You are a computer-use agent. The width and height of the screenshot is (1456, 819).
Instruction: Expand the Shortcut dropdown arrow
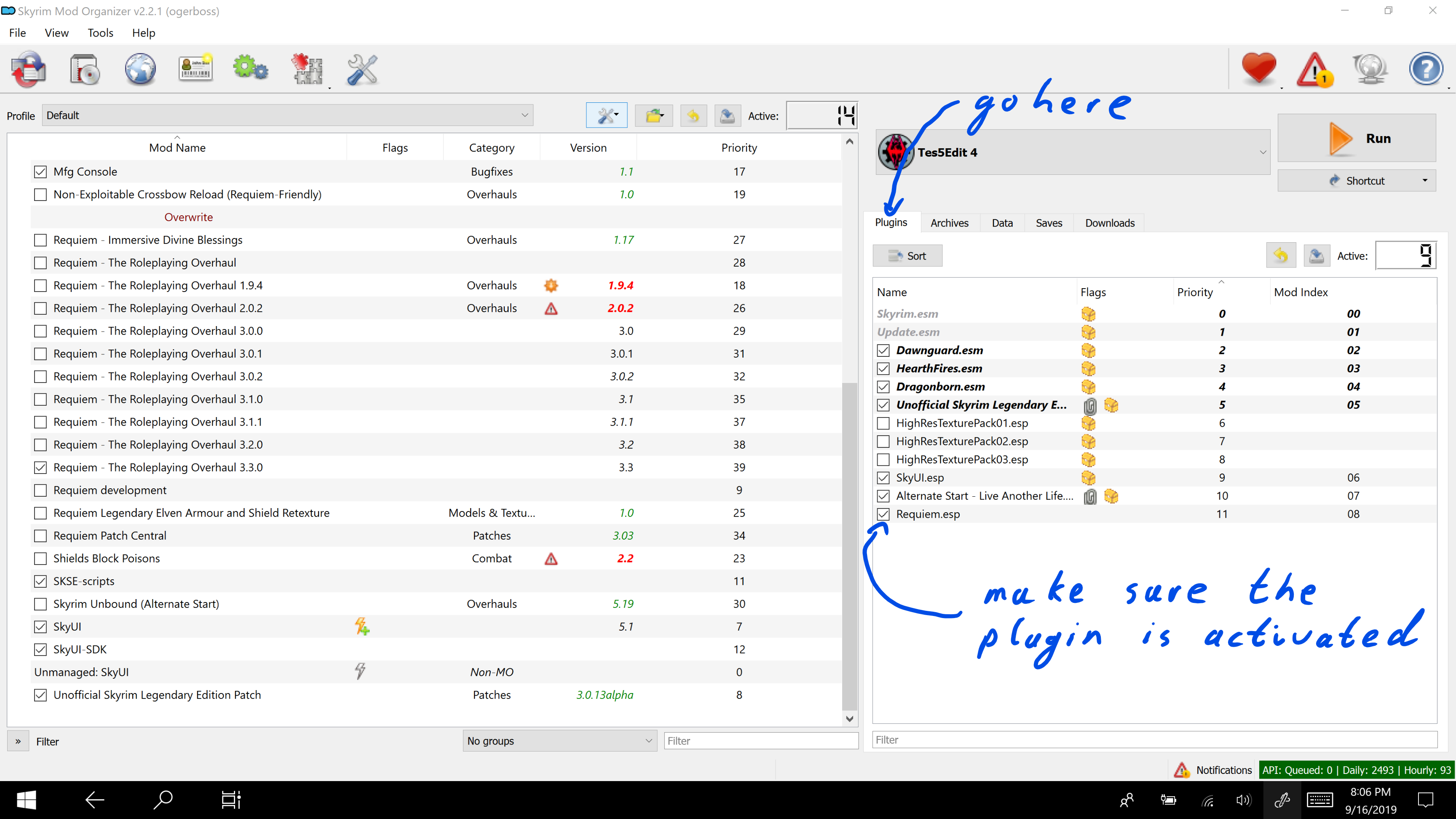pos(1425,181)
